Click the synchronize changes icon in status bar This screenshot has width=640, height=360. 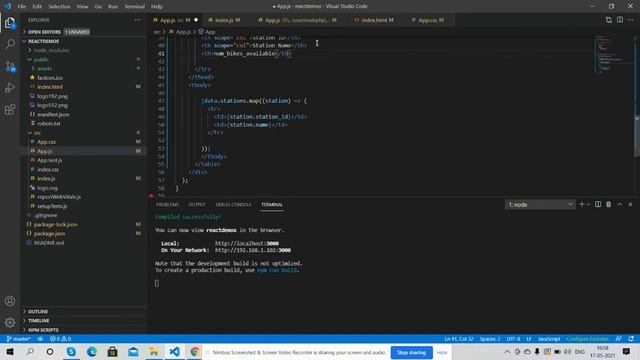tap(40, 339)
